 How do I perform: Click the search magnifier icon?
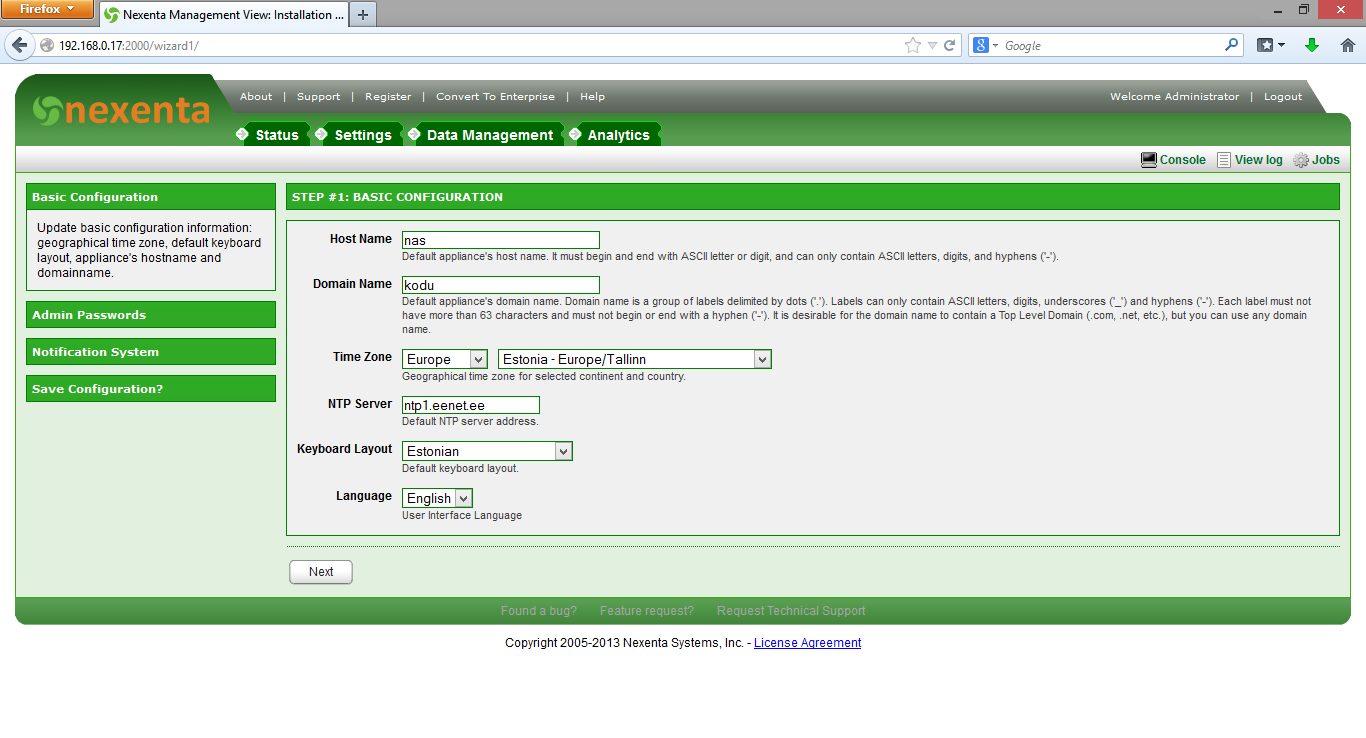1231,45
